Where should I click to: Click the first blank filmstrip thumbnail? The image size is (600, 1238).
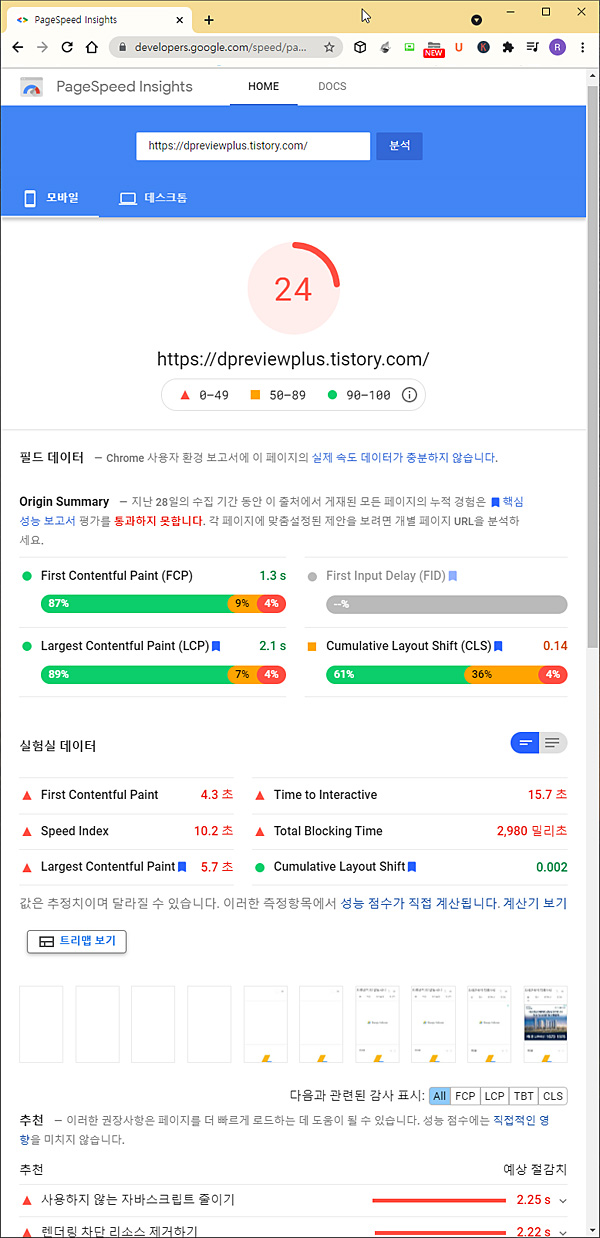(41, 1024)
